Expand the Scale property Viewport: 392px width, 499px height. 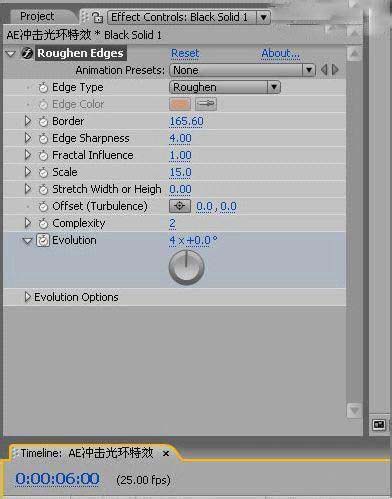(28, 172)
